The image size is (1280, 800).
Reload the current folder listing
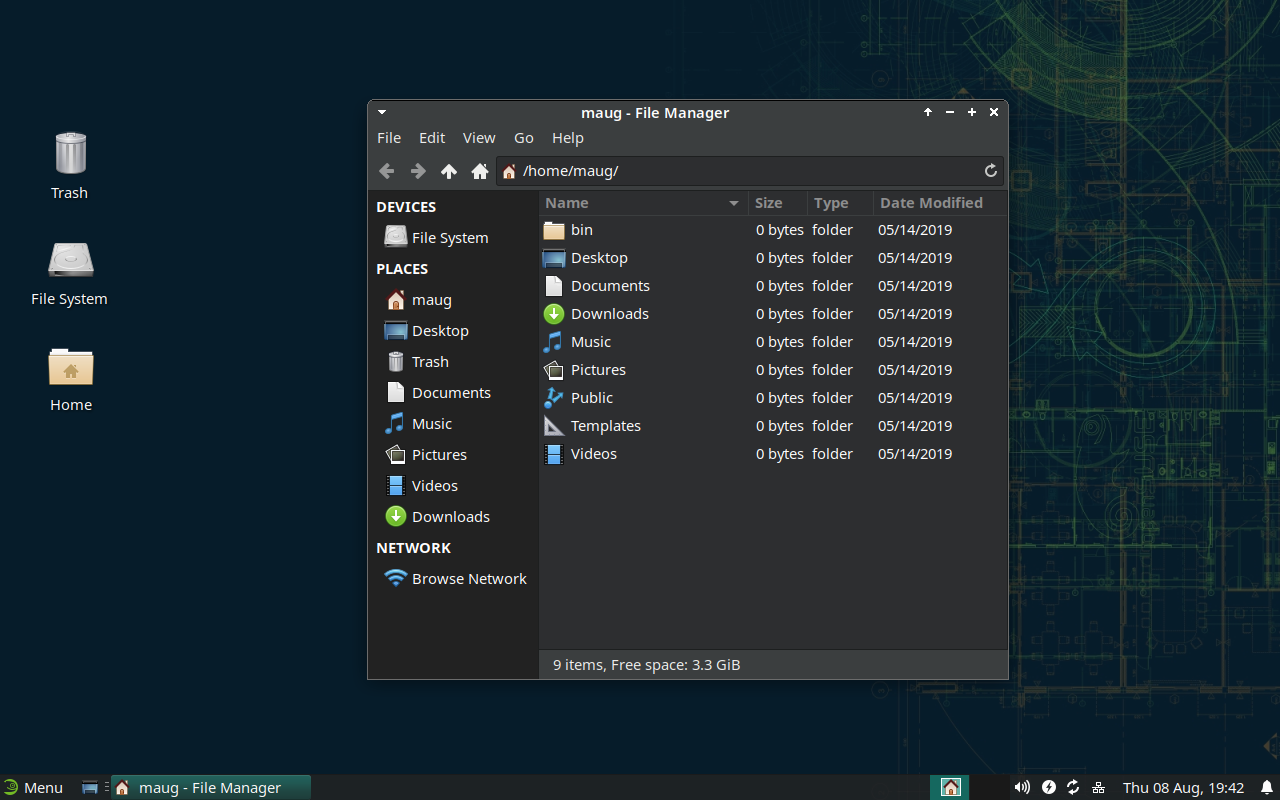991,171
